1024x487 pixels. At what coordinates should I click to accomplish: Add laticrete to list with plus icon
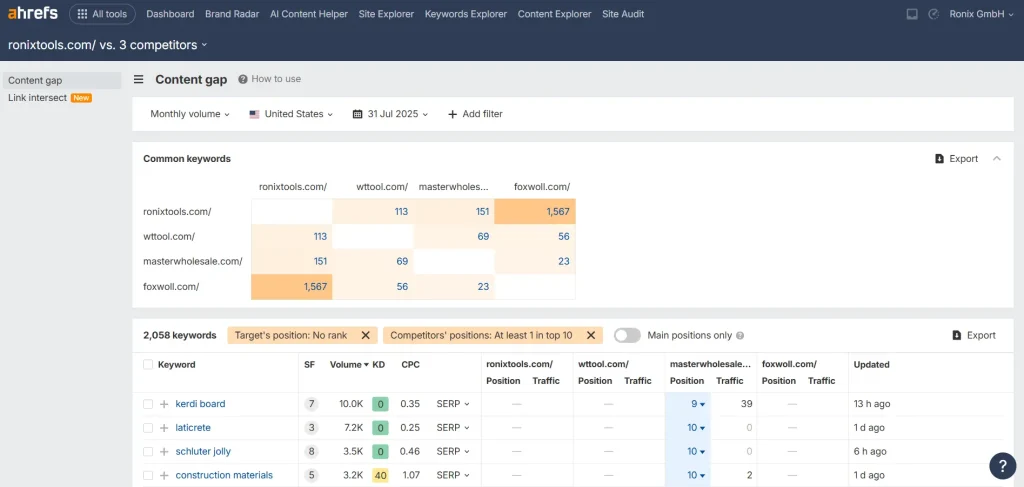point(164,428)
